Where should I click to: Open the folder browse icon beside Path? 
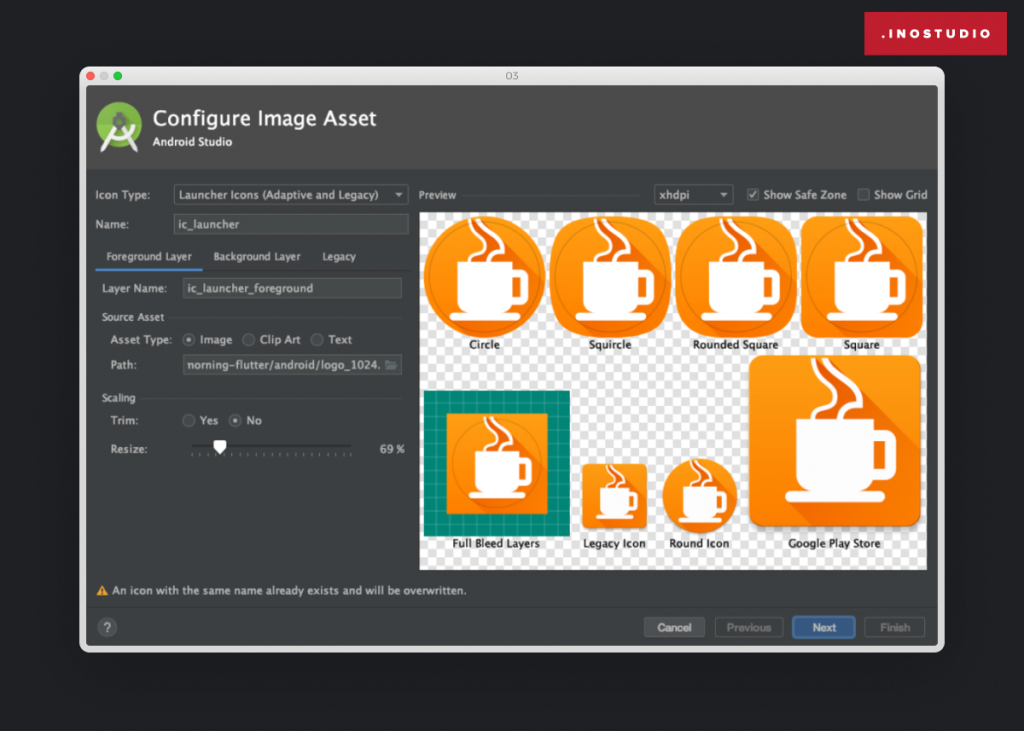(391, 365)
